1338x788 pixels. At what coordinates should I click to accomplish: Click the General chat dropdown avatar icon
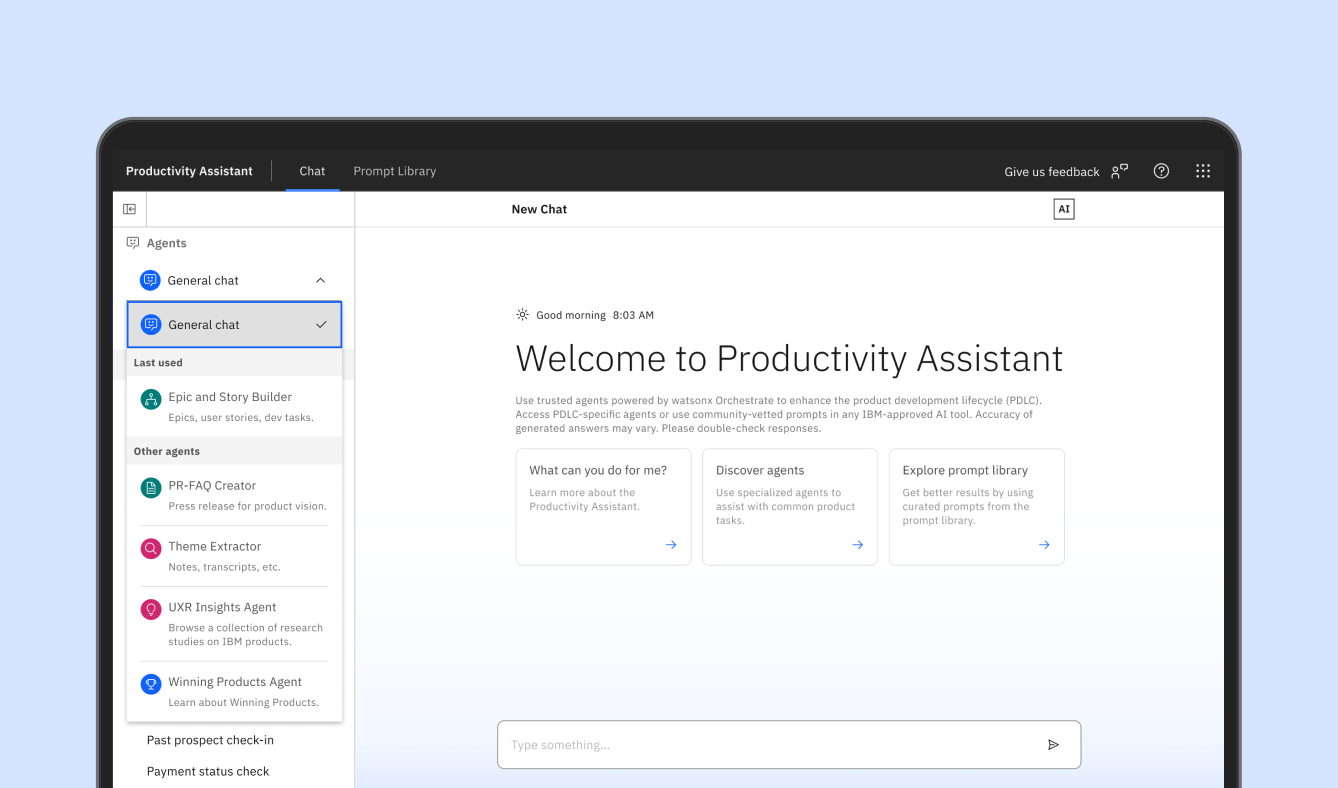(150, 280)
